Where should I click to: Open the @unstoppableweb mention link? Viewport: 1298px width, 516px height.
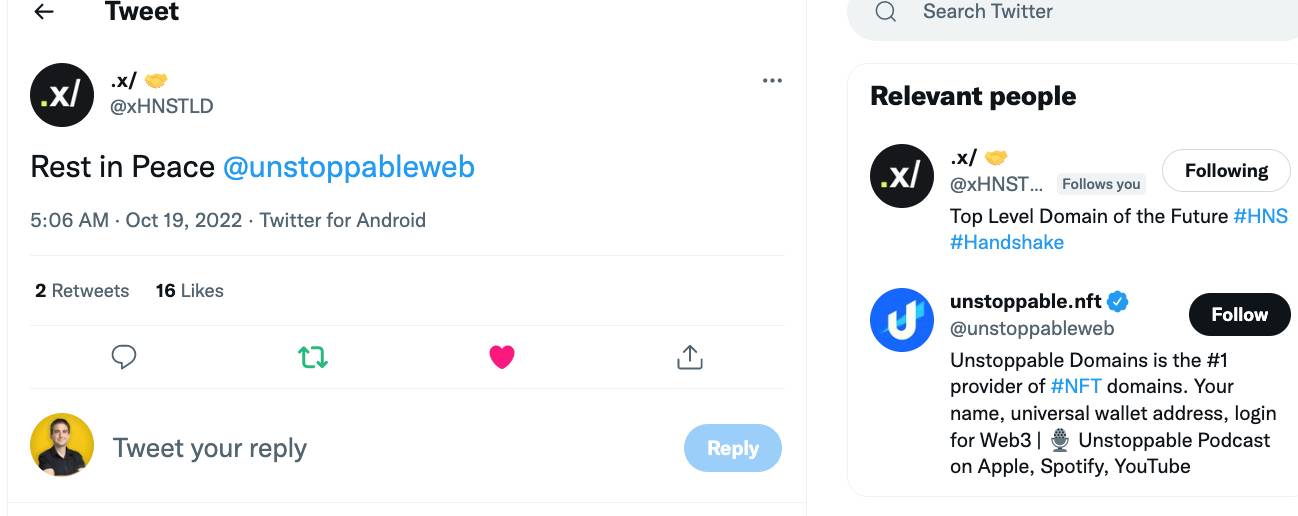pos(348,166)
